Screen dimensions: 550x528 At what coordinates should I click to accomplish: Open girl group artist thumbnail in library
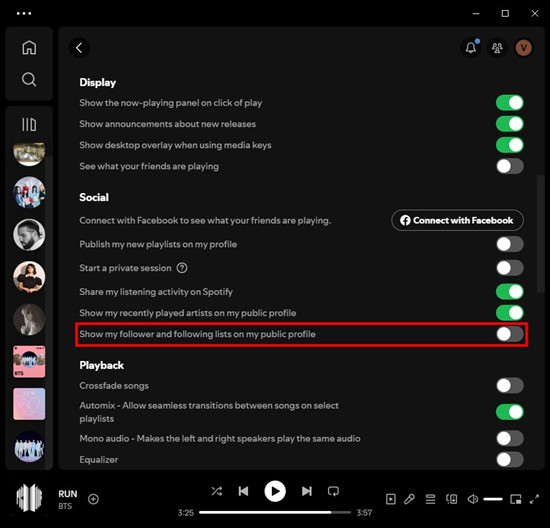(x=29, y=192)
